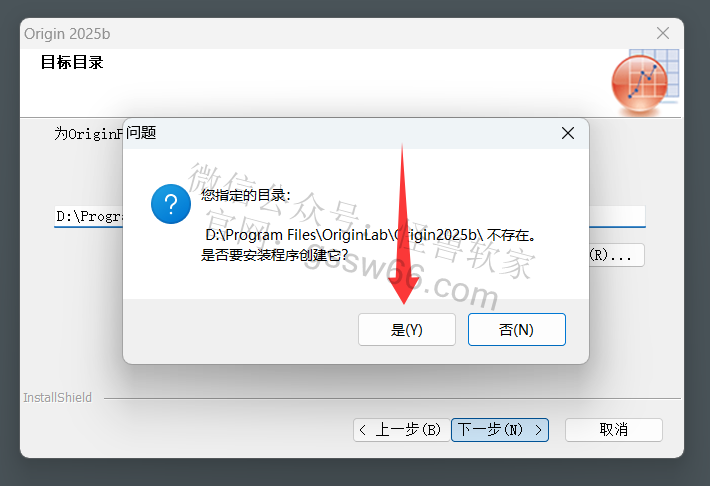Click the partially hidden browse (R)... button

(x=616, y=255)
